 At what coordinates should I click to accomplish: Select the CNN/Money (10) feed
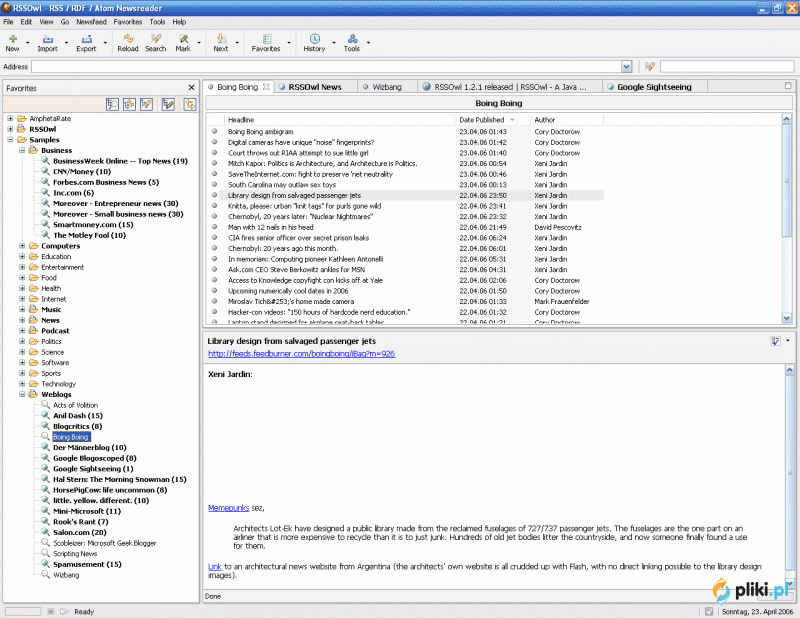tap(82, 171)
